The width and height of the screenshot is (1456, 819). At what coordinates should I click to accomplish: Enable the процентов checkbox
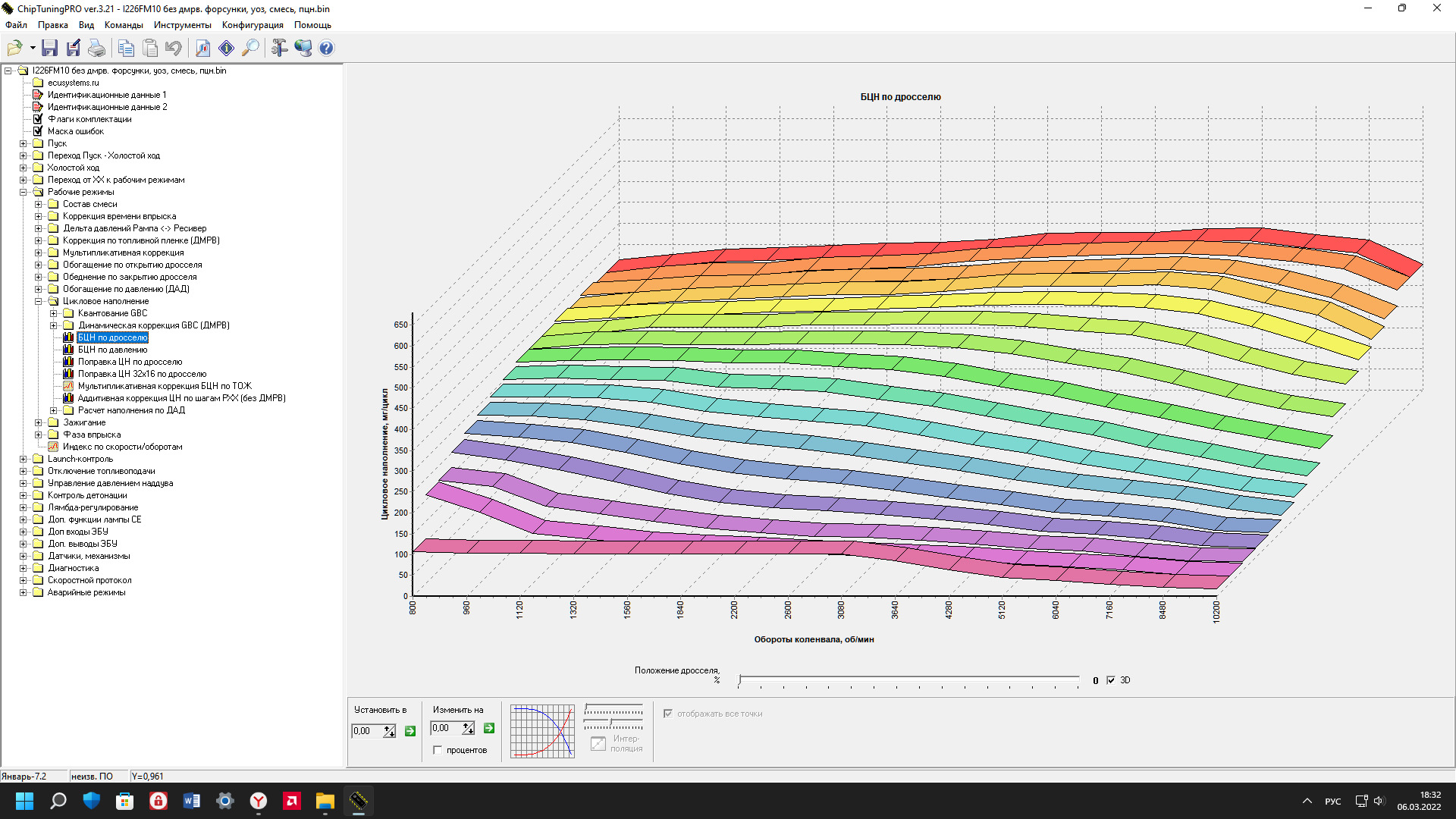(x=438, y=750)
